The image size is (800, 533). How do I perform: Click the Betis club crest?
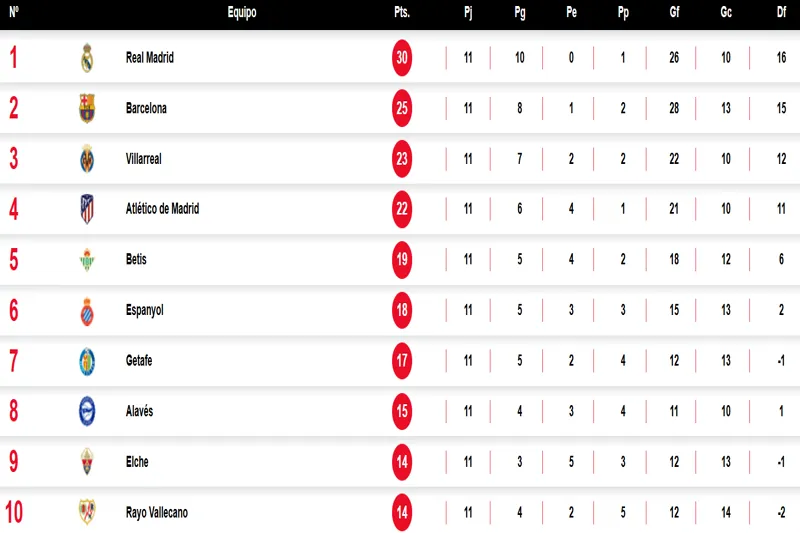87,260
